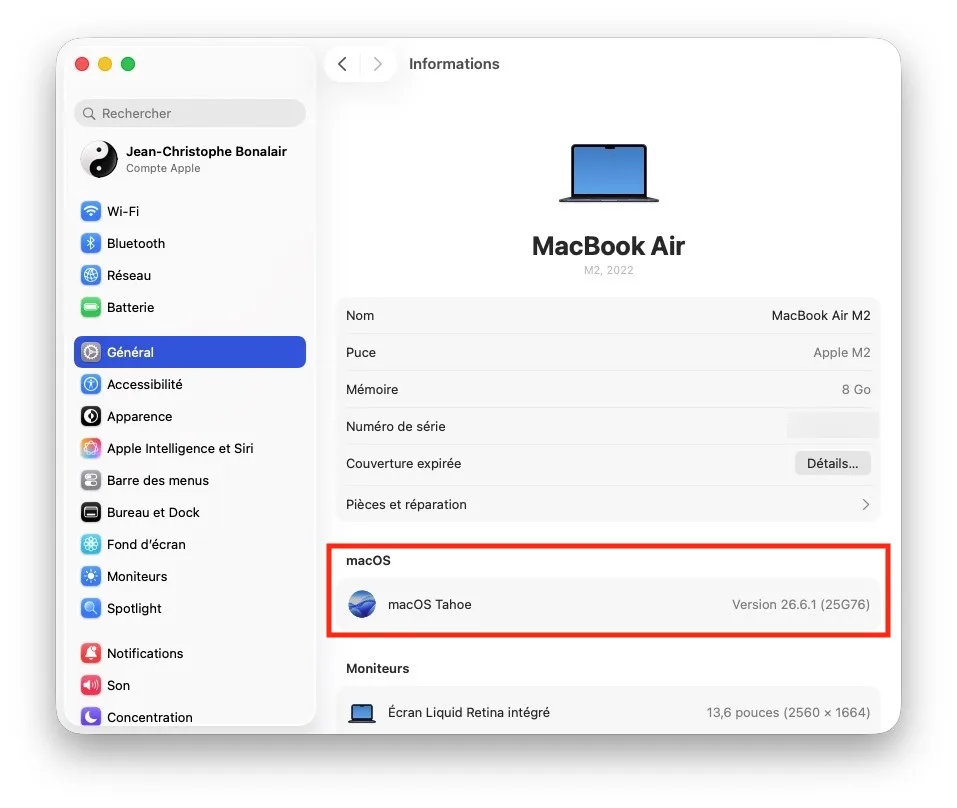Click the 'Apple M2' chip value
This screenshot has height=808, width=957.
(842, 353)
